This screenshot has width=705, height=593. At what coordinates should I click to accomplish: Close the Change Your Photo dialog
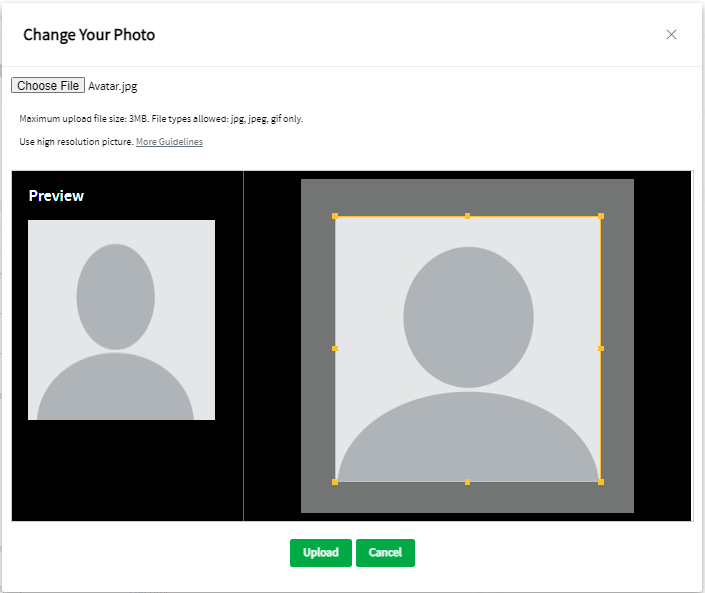point(671,35)
